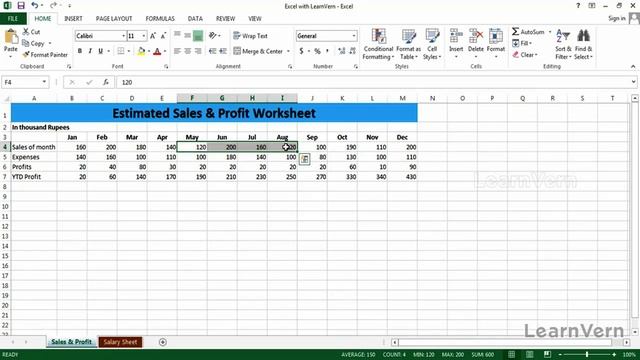Image resolution: width=640 pixels, height=360 pixels.
Task: Open the font size 11 dropdown
Action: point(144,36)
